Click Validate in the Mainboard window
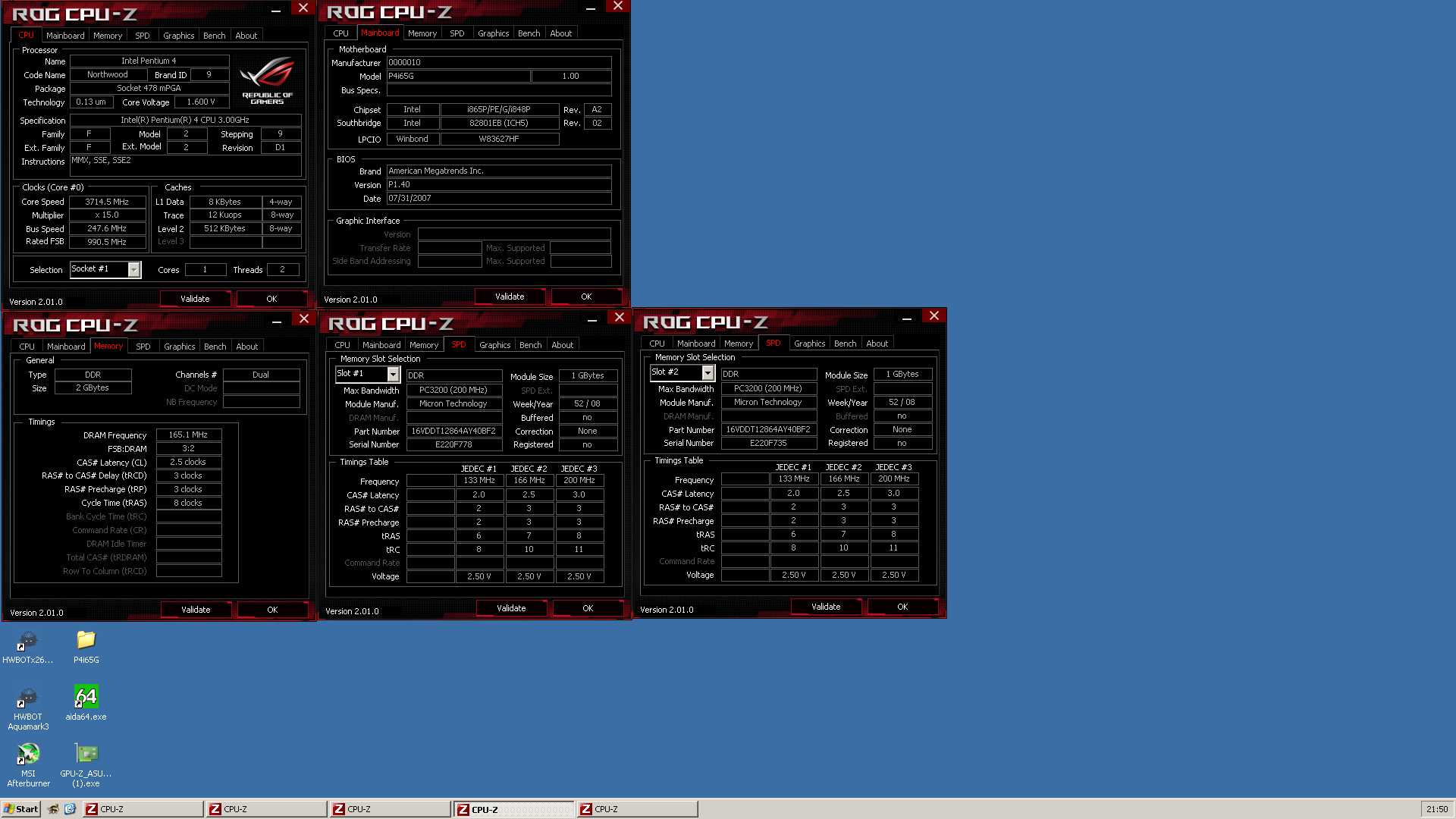 510,297
